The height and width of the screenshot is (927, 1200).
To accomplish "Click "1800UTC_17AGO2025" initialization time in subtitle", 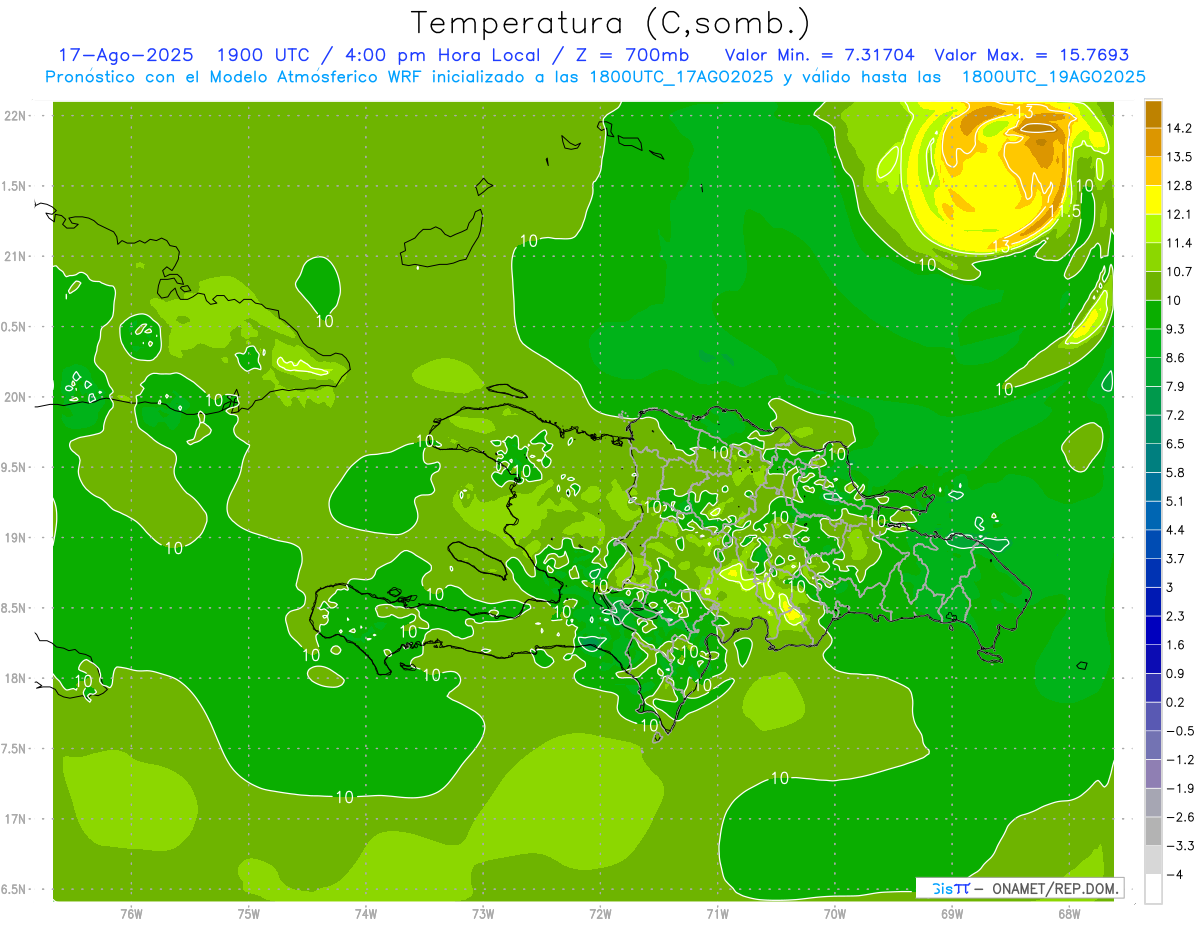I will pos(682,77).
